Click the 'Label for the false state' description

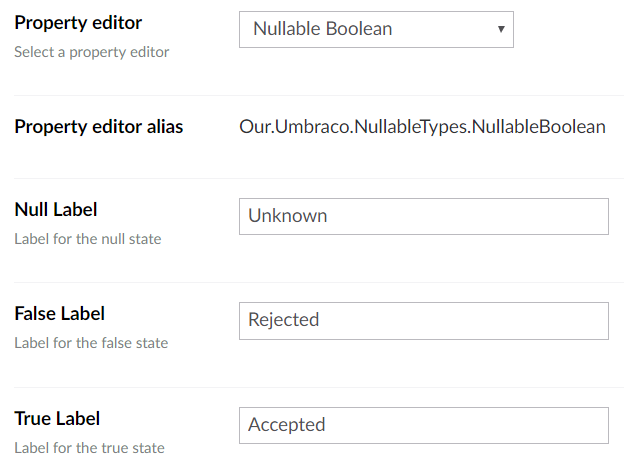click(91, 343)
